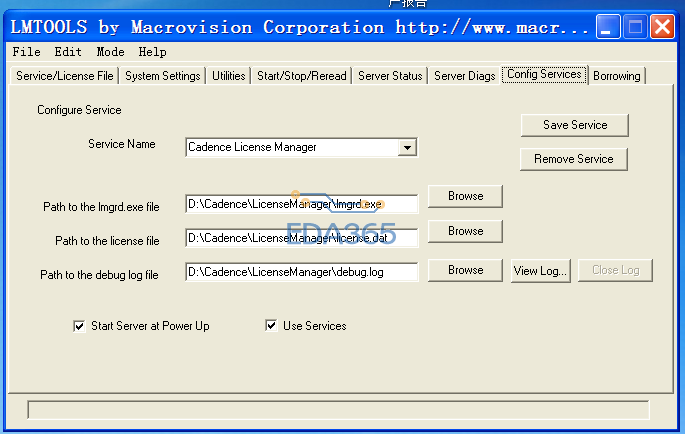Open the Help menu
This screenshot has height=434, width=685.
point(152,52)
